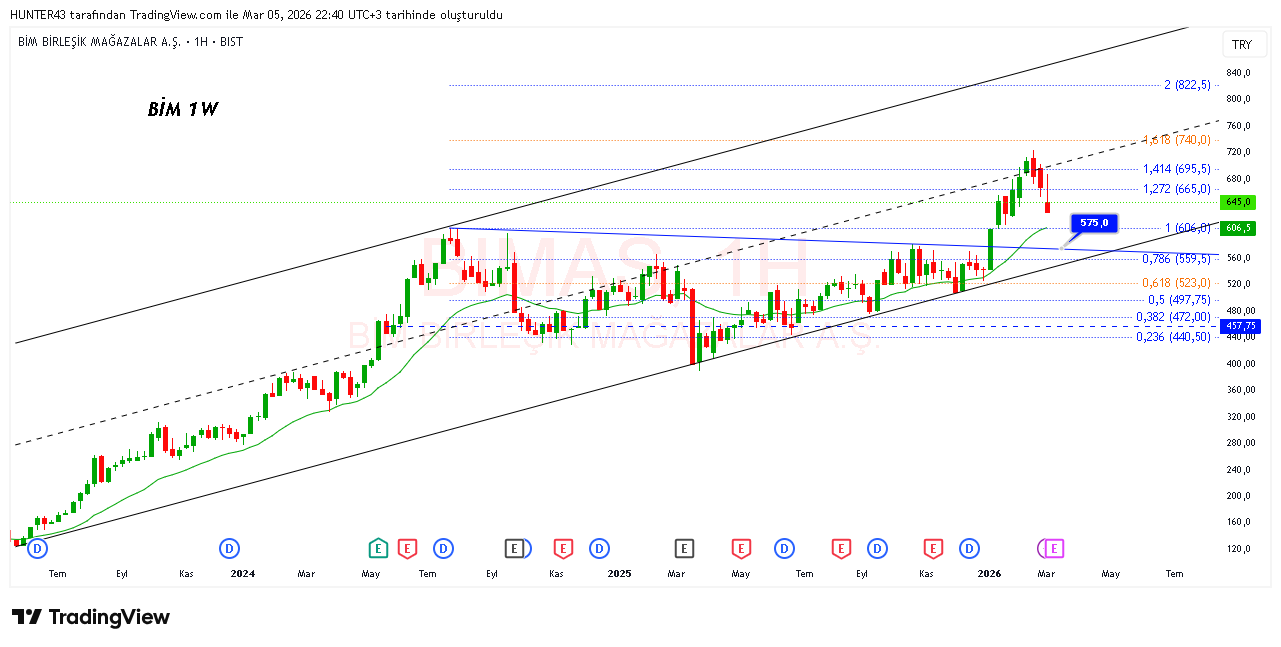Click the 2025 label on time axis
Image resolution: width=1281 pixels, height=647 pixels.
pyautogui.click(x=620, y=574)
